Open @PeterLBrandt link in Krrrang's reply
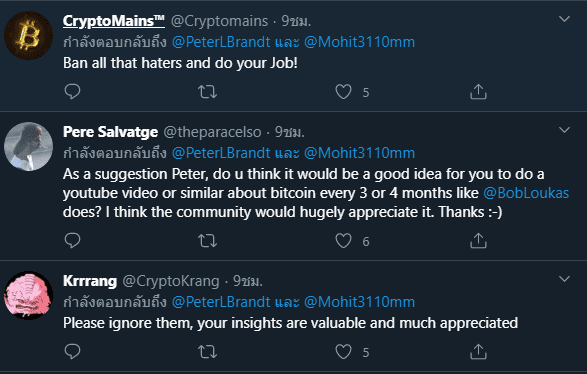Image resolution: width=587 pixels, height=374 pixels. [221, 302]
